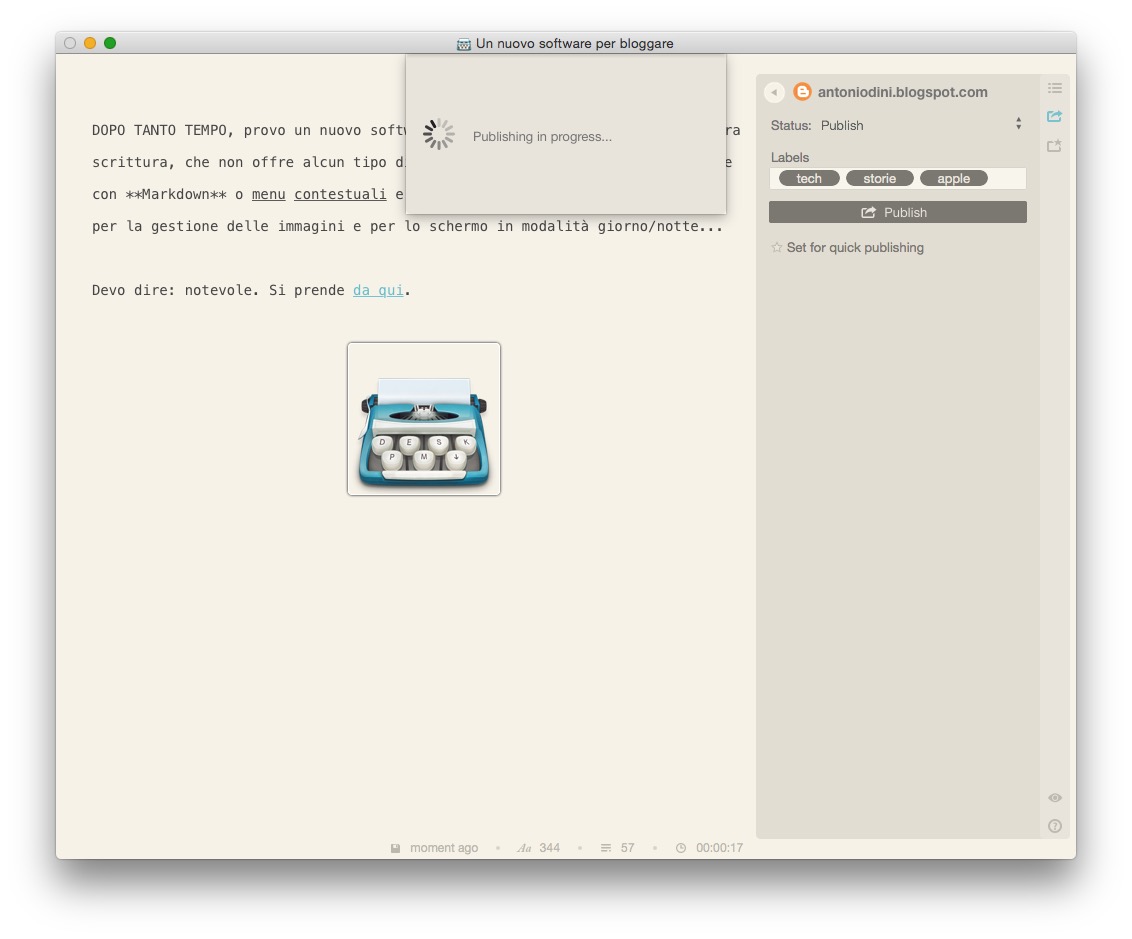Click the 344 character count value

[549, 848]
